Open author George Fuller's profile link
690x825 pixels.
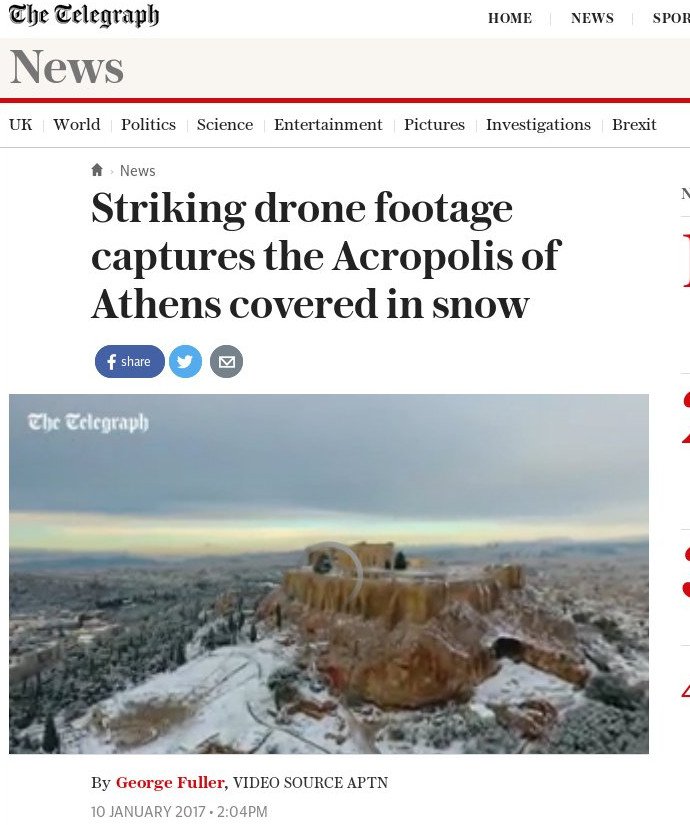coord(170,782)
